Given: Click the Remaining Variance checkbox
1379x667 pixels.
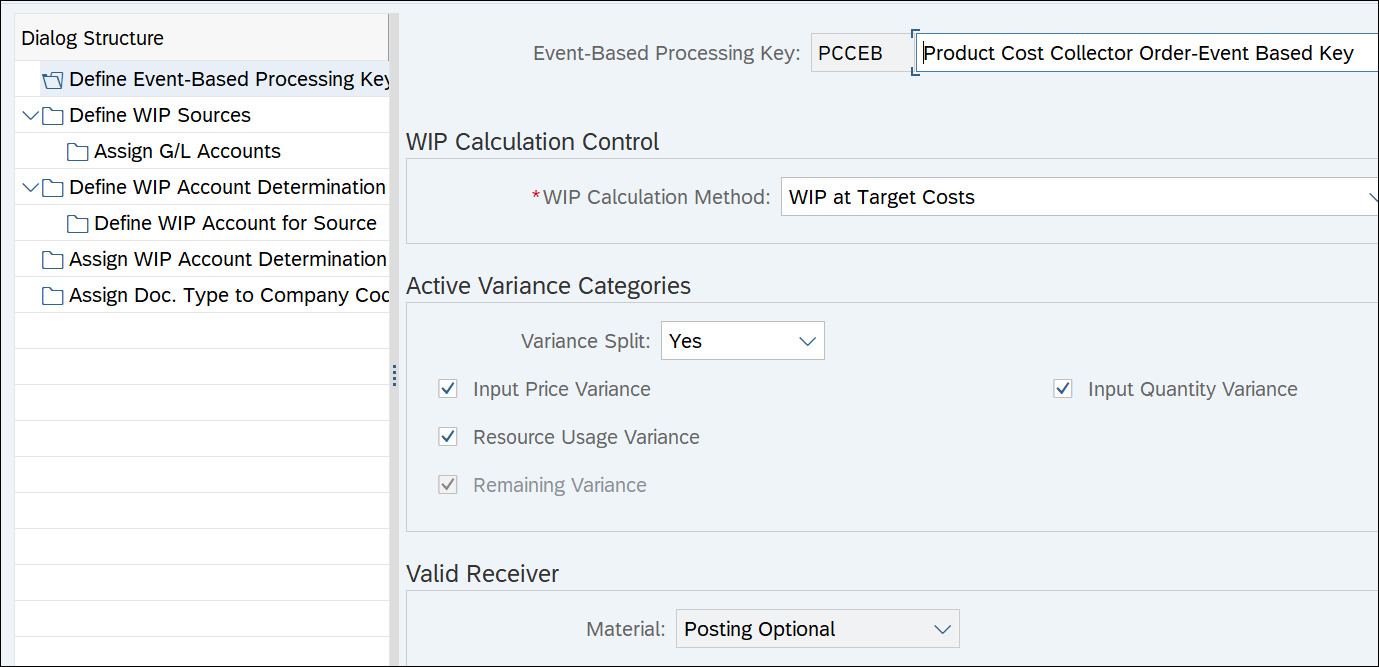Looking at the screenshot, I should tap(448, 485).
